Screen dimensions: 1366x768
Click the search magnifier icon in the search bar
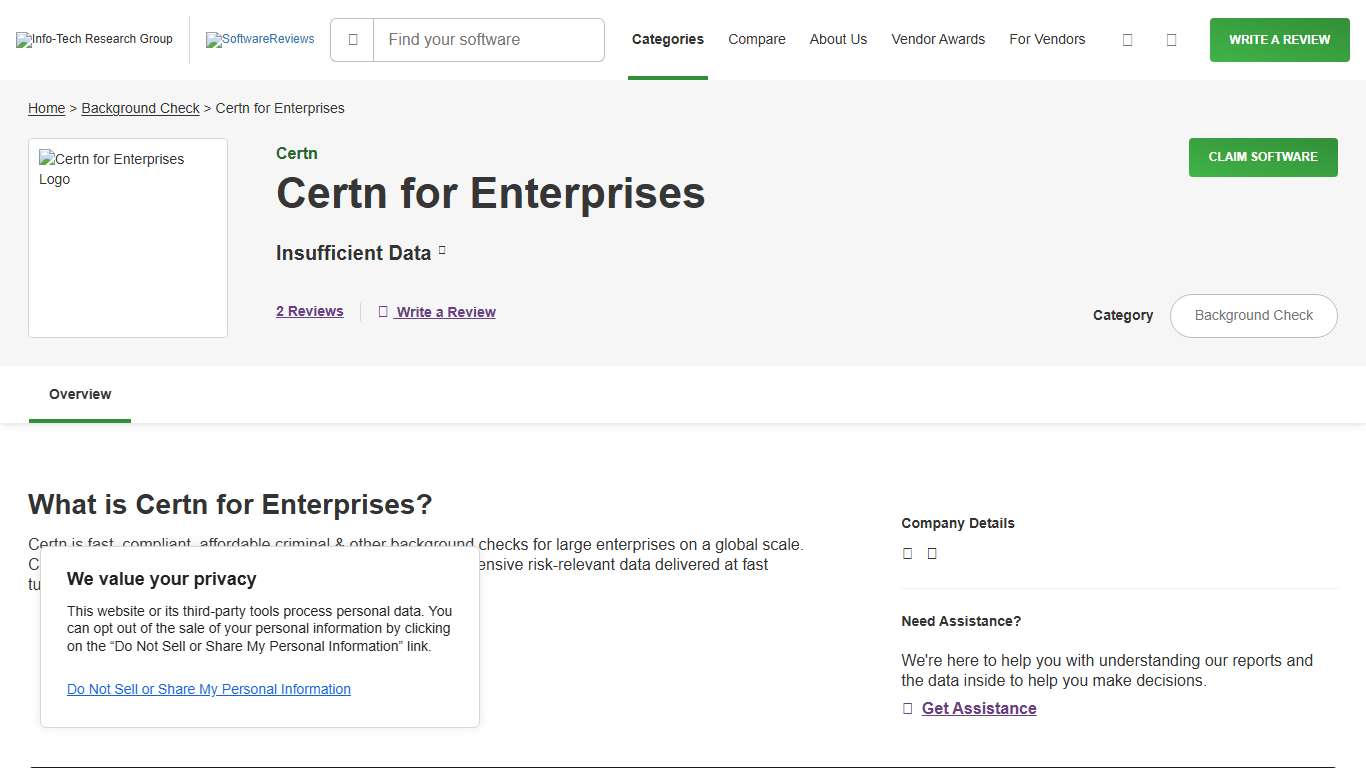click(351, 39)
